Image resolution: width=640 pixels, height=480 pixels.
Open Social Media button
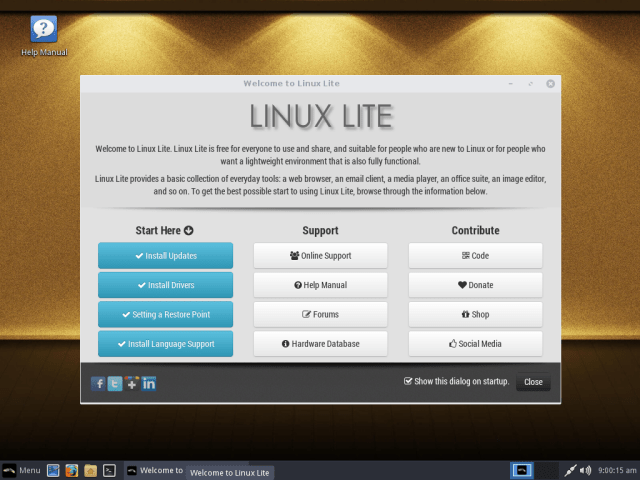(476, 344)
